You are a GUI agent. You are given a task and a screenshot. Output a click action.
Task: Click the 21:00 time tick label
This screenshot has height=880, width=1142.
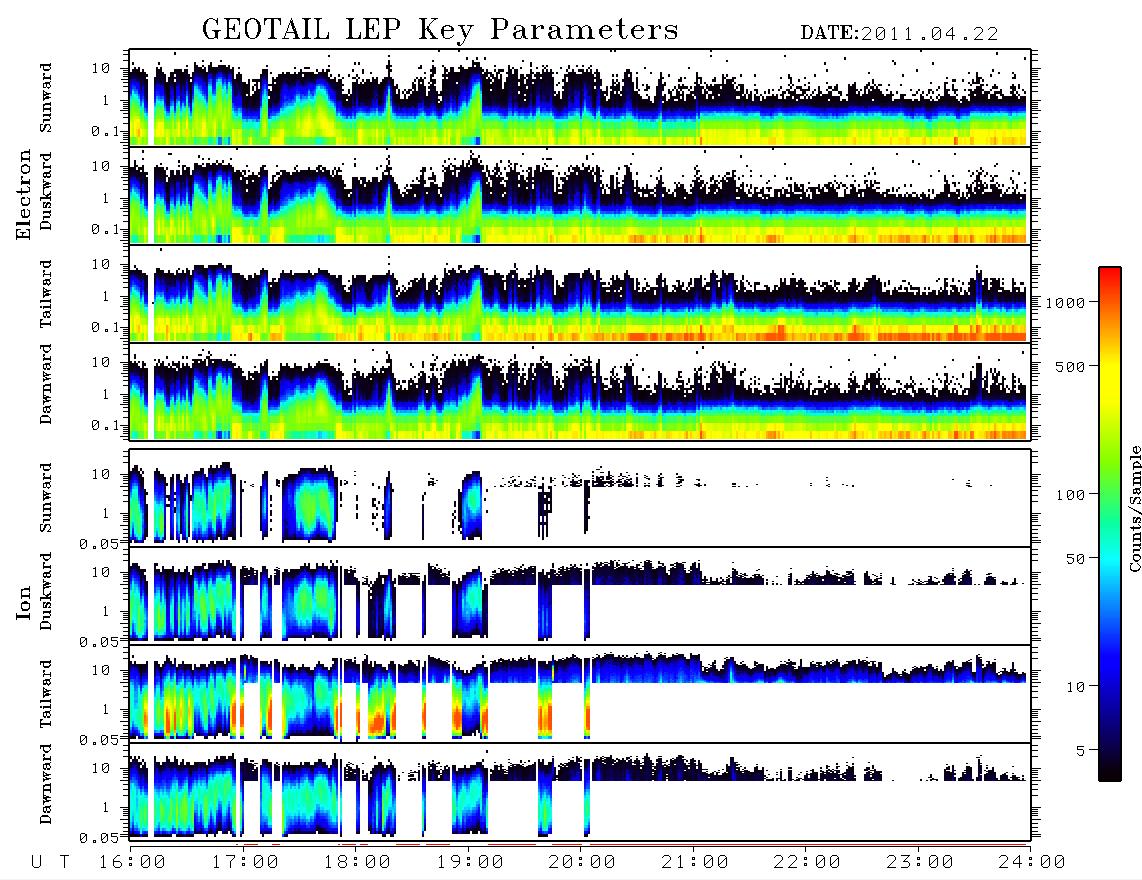point(694,862)
